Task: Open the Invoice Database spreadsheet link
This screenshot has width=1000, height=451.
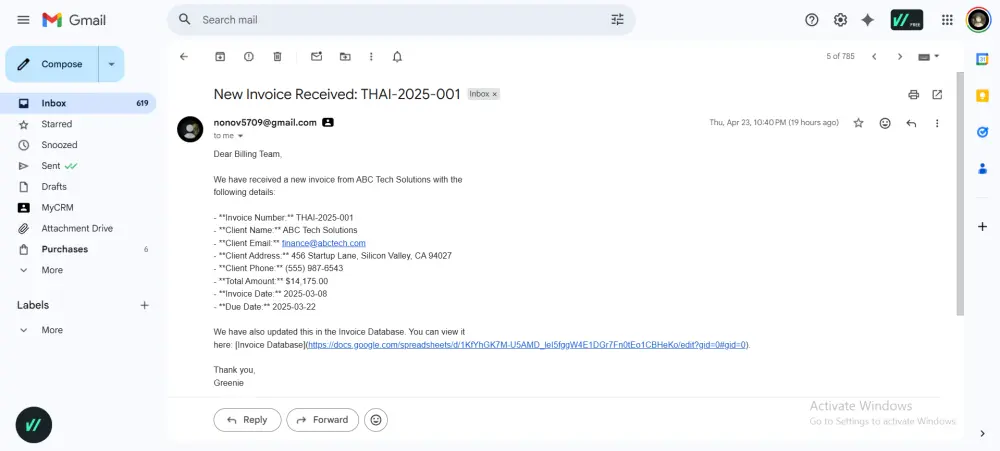Action: coord(527,344)
